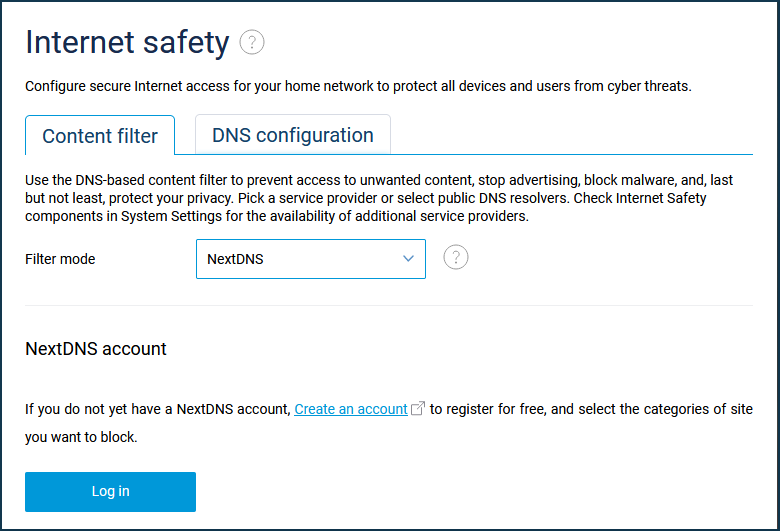Switch to the DNS configuration tab

pyautogui.click(x=292, y=135)
